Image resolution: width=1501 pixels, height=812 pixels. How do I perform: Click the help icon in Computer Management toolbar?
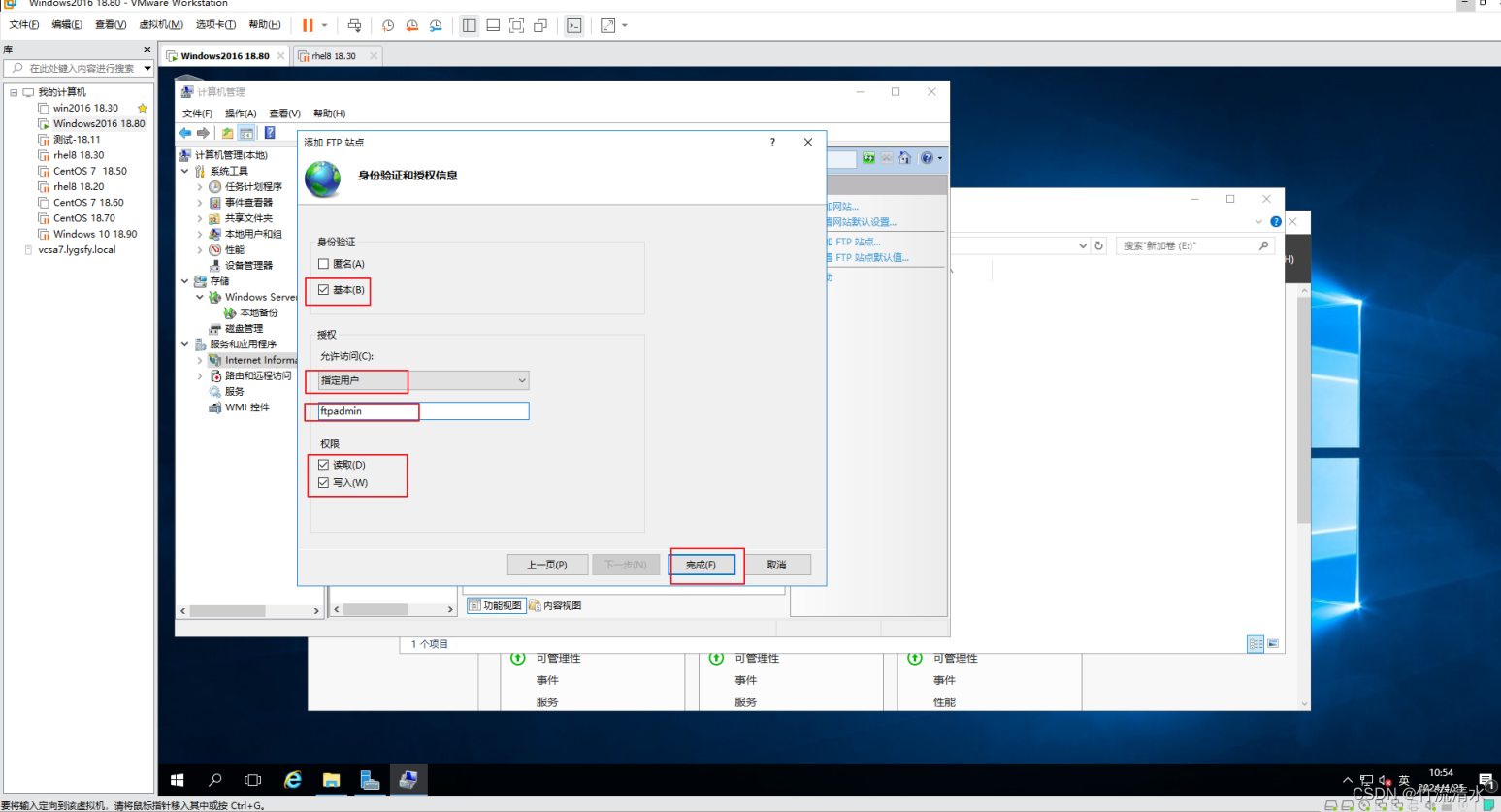click(x=270, y=133)
